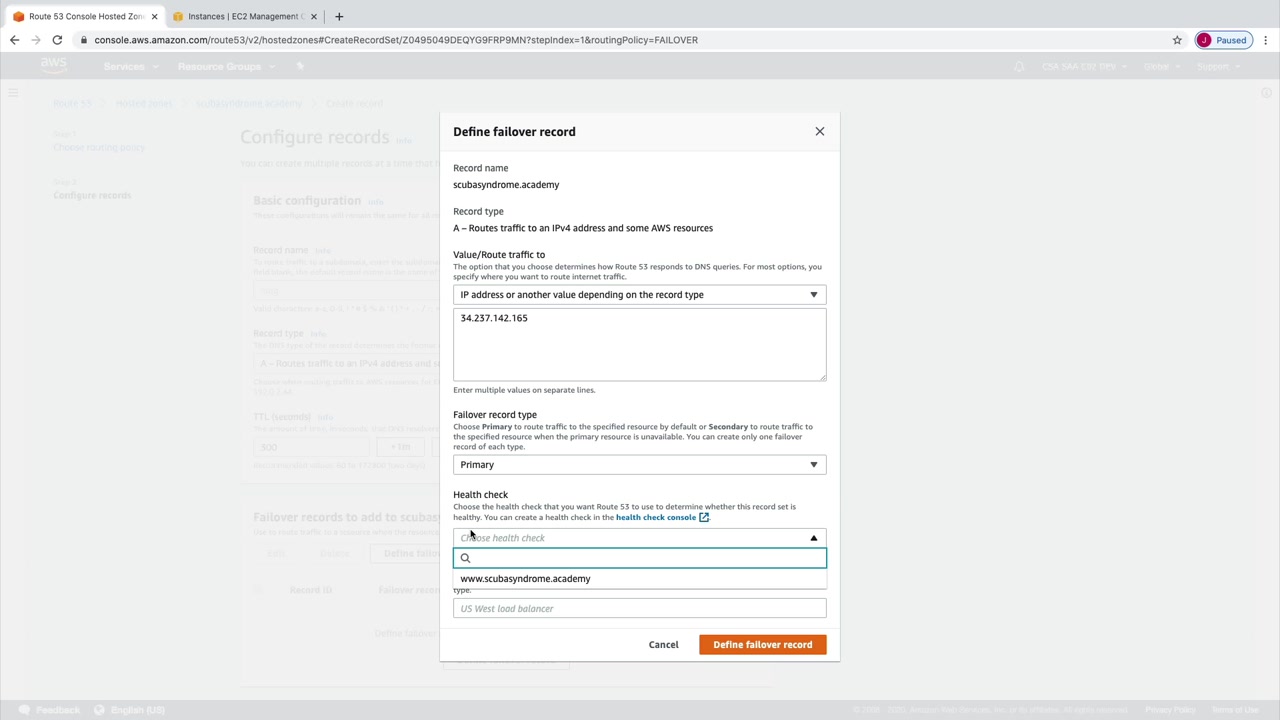
Task: Open the health check console link
Action: tap(656, 517)
